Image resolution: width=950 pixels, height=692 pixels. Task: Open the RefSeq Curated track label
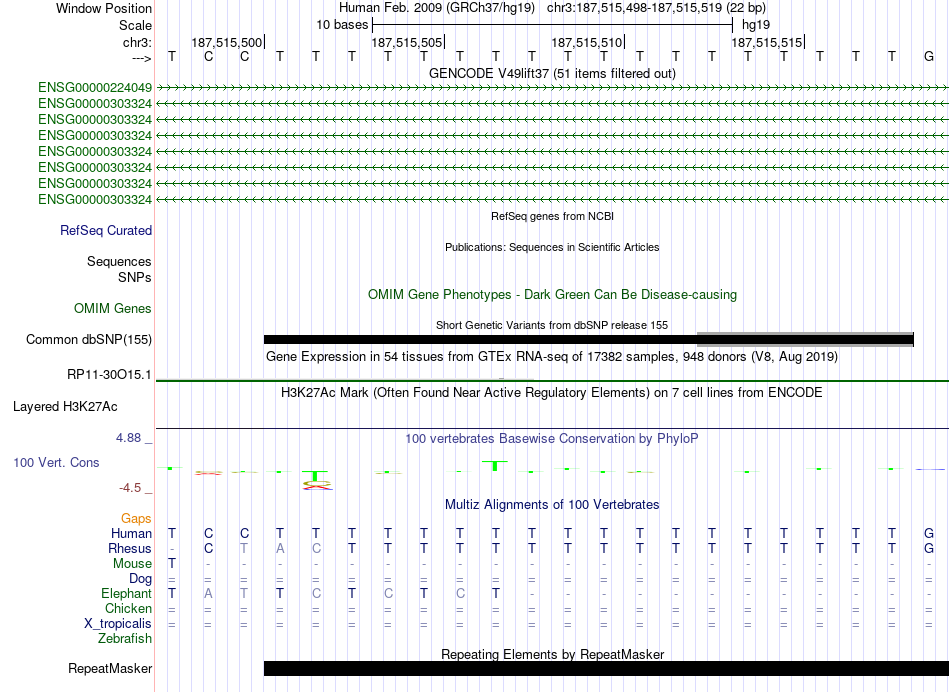pyautogui.click(x=106, y=230)
